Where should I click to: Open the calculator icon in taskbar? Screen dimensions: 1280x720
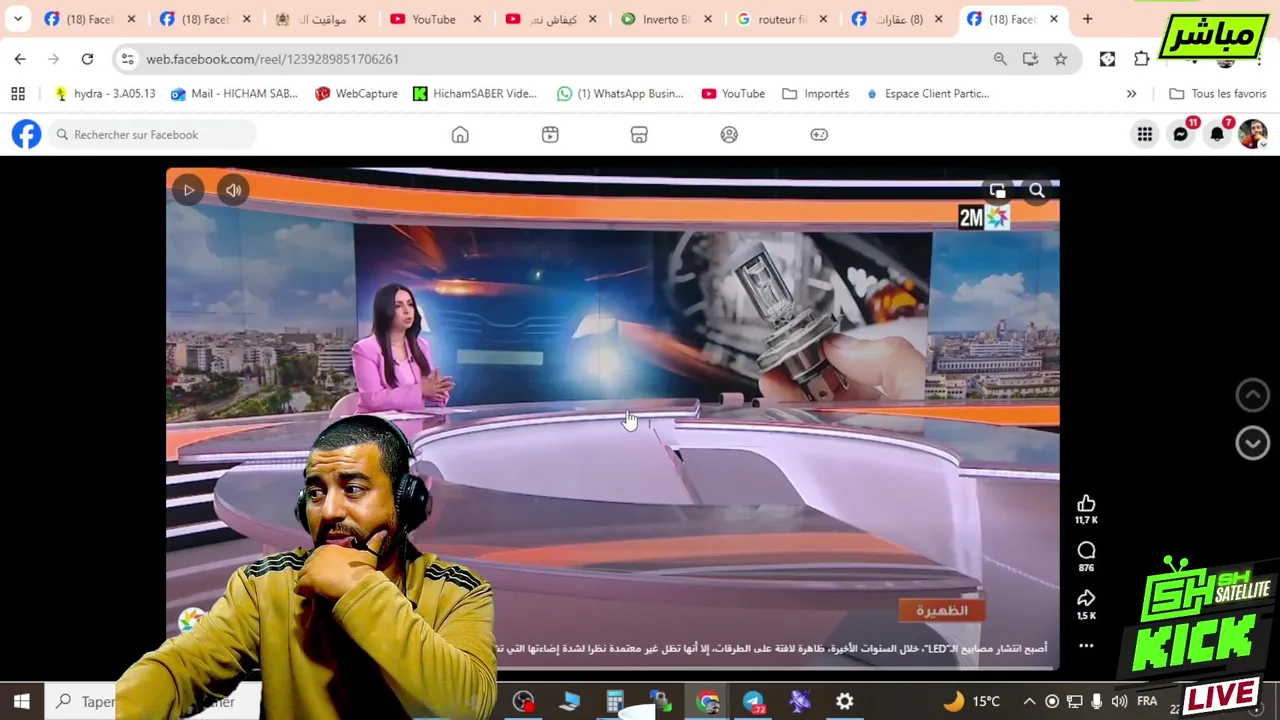[615, 702]
